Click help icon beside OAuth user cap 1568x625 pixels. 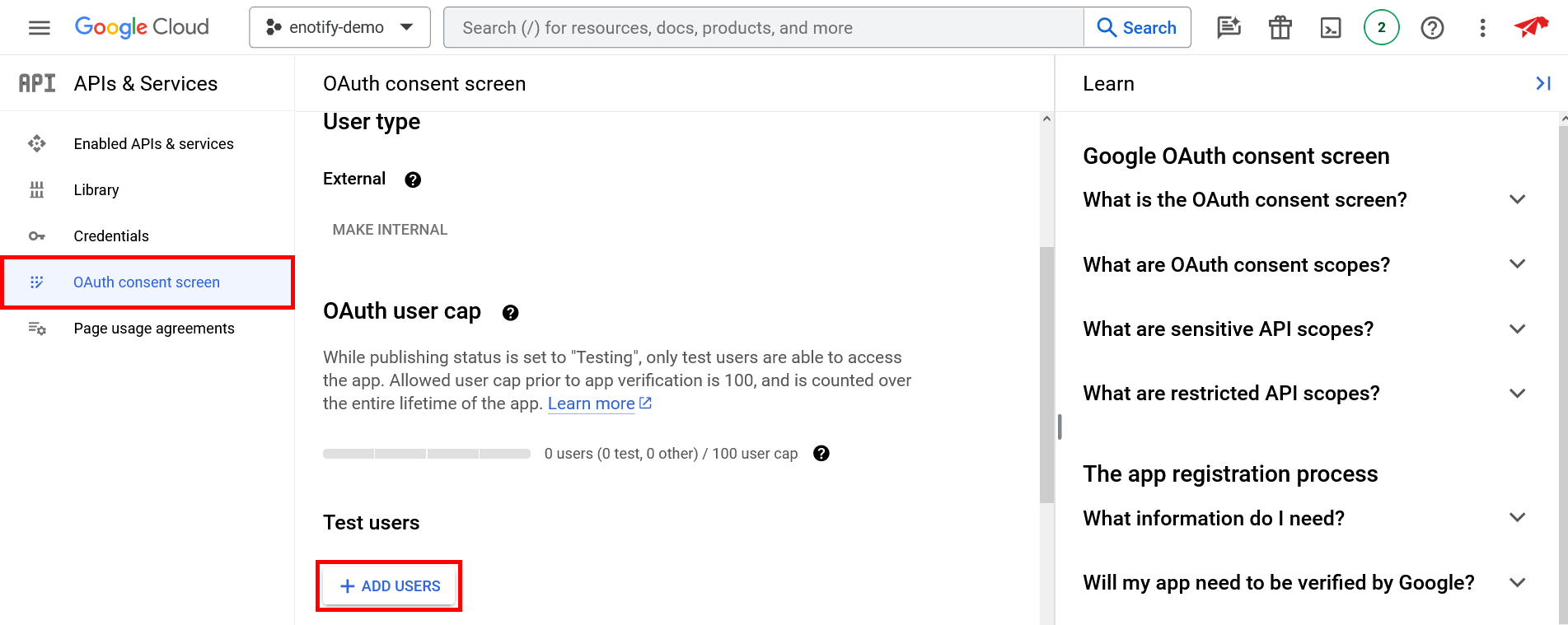pyautogui.click(x=510, y=313)
